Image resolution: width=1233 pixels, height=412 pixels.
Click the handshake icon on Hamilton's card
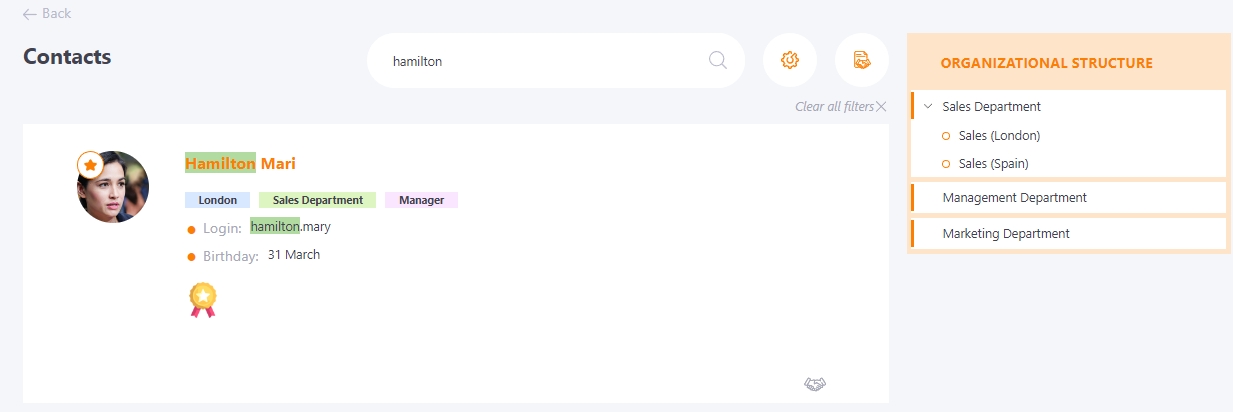815,384
